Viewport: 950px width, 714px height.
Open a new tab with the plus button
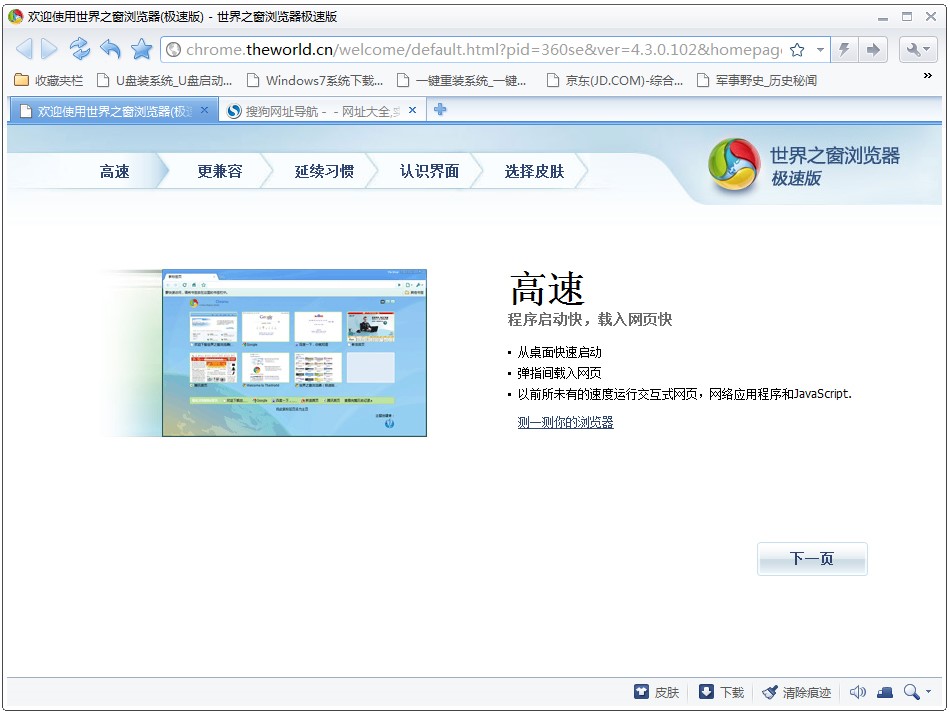click(438, 111)
